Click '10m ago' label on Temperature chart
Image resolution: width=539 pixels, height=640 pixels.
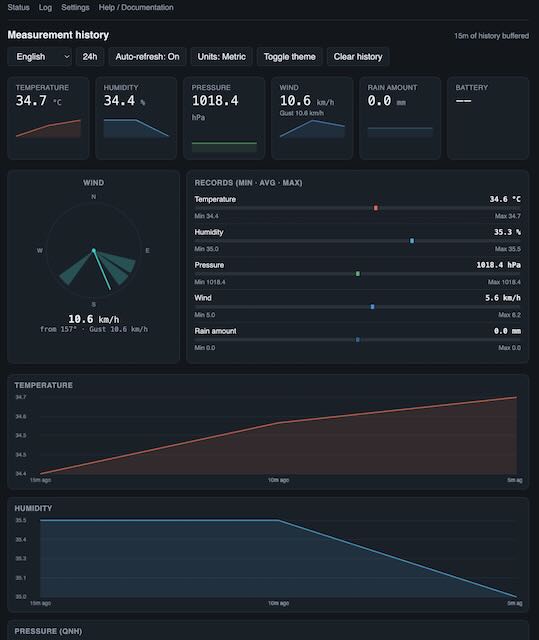click(278, 480)
